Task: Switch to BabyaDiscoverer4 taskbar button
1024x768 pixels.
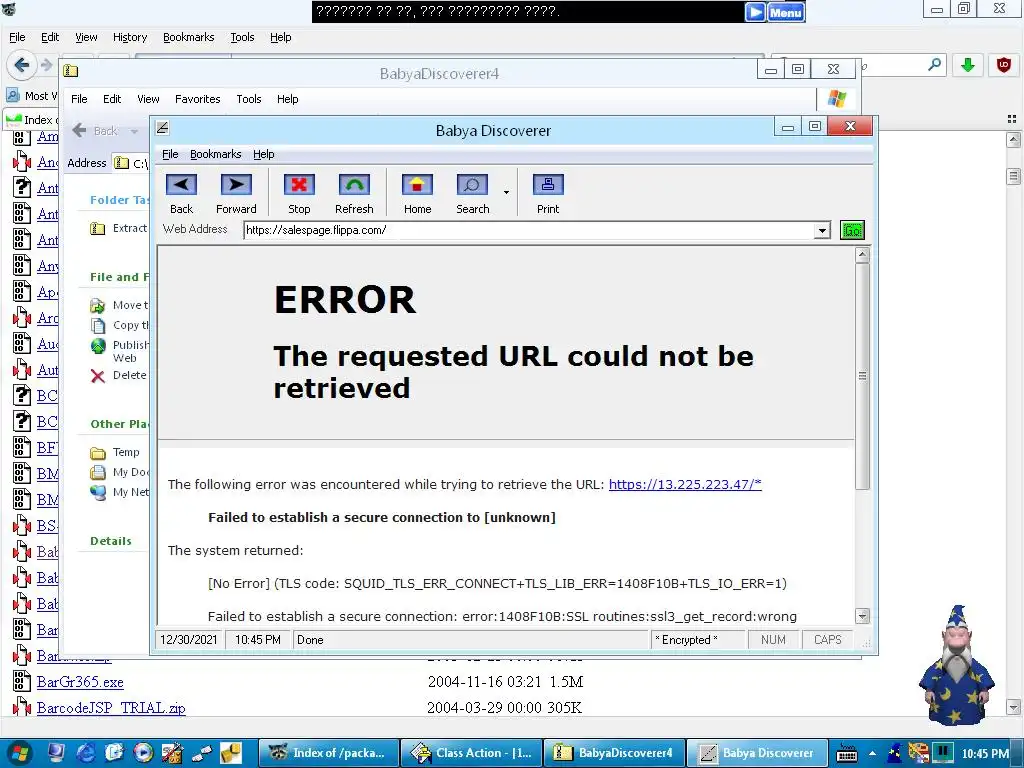Action: (615, 753)
